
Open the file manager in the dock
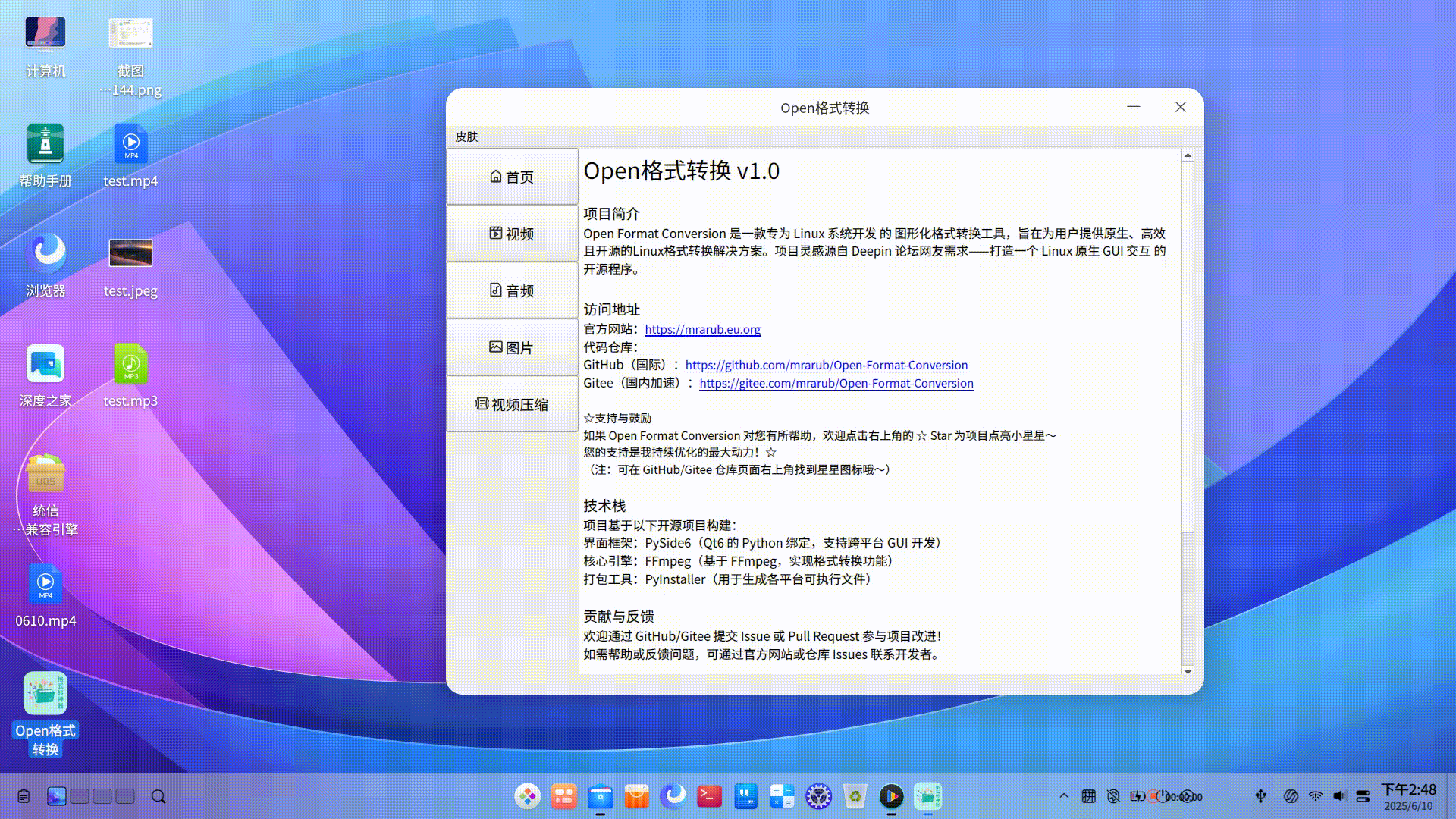coord(600,796)
